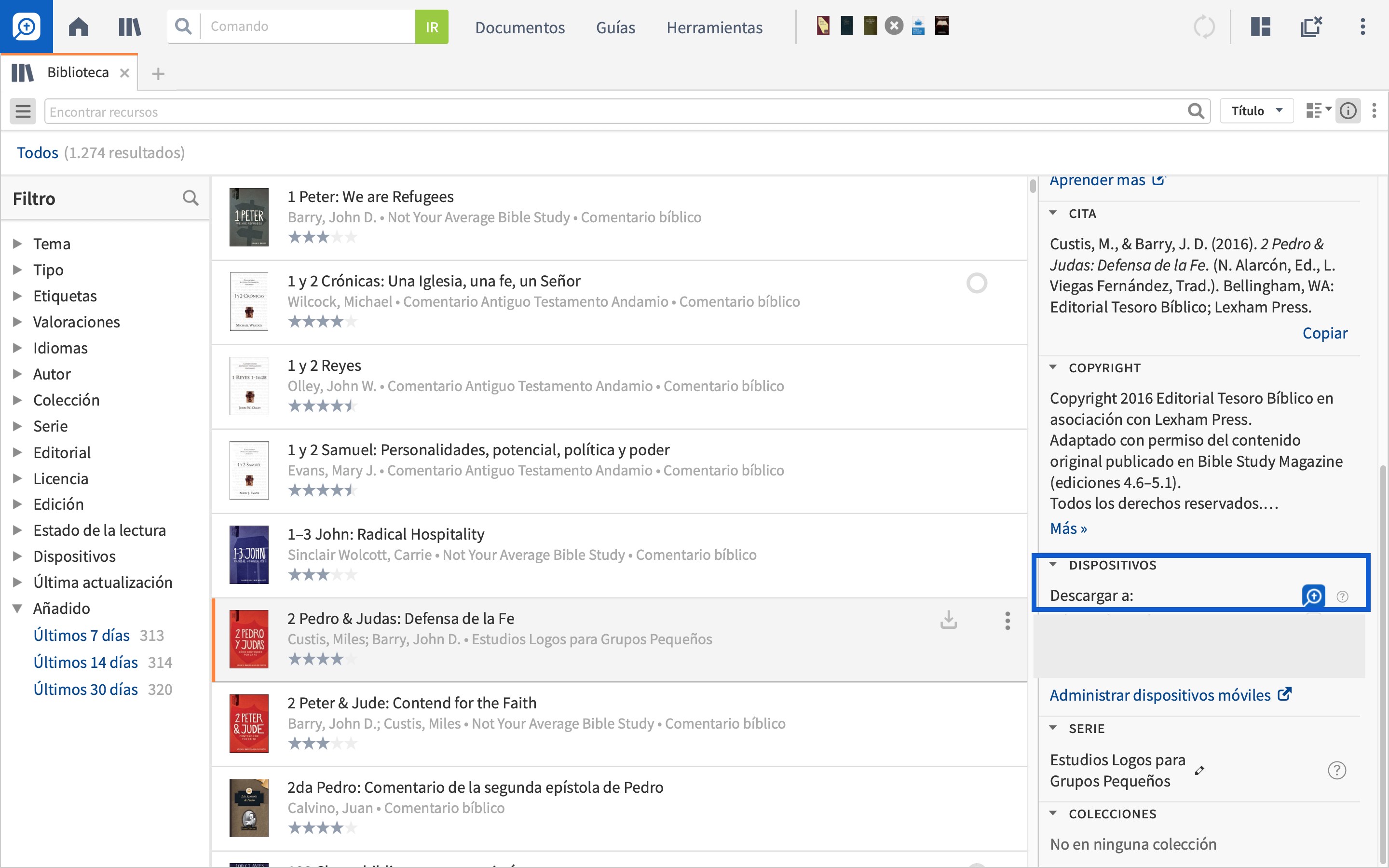
Task: Collapse the COPYRIGHT section
Action: click(x=1053, y=367)
